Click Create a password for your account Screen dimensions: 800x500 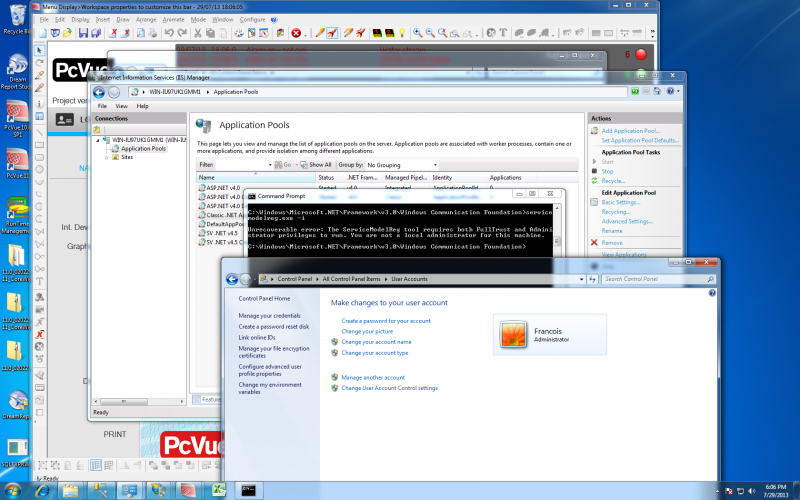click(386, 321)
